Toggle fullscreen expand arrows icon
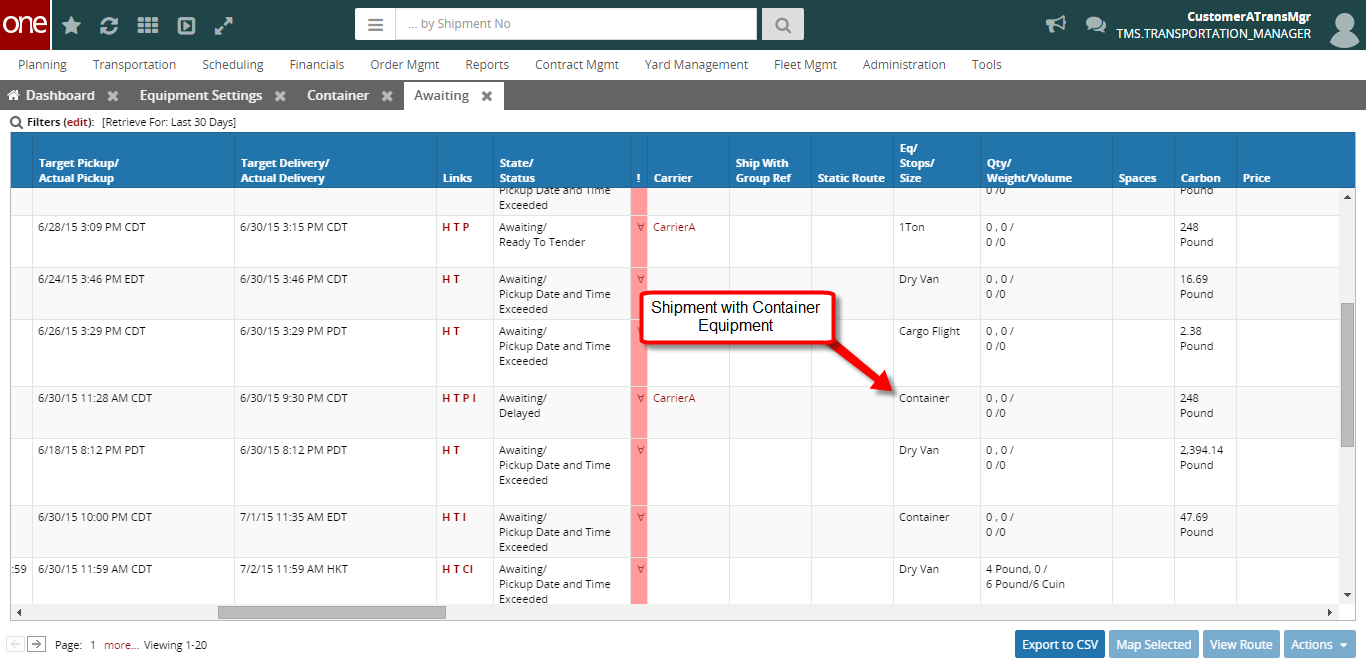The height and width of the screenshot is (667, 1366). pos(224,26)
